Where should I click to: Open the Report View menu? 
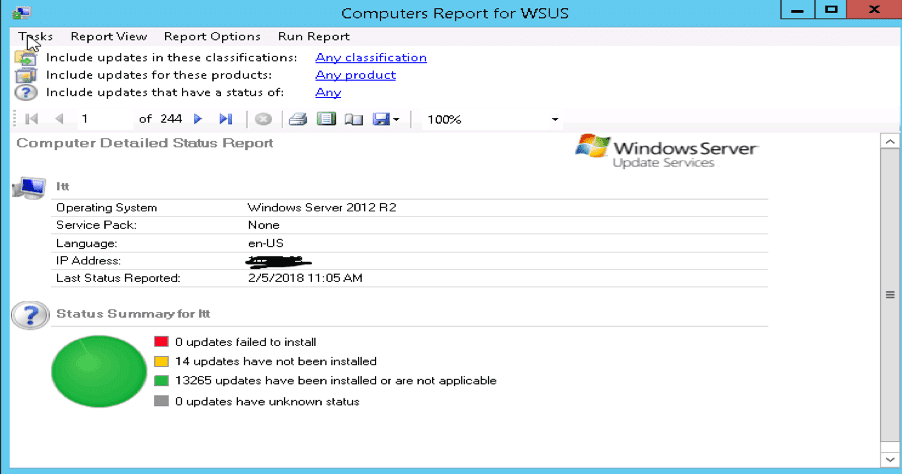coord(108,36)
